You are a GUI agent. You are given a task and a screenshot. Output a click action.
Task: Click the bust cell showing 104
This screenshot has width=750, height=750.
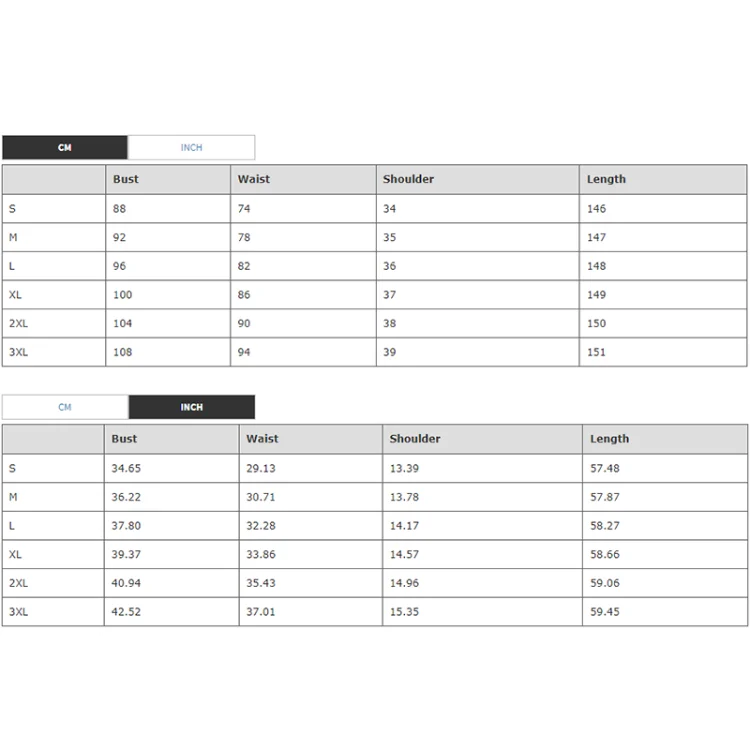[x=123, y=324]
